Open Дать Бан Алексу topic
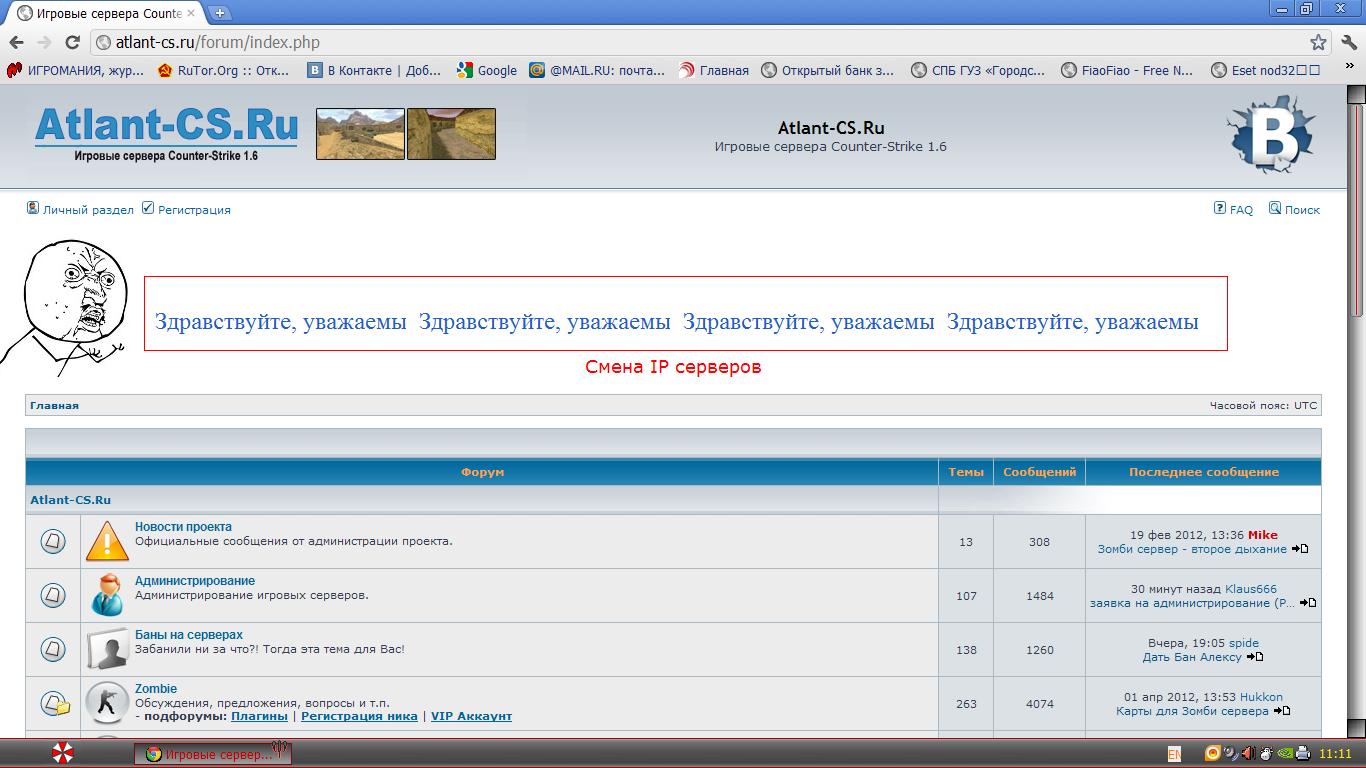 pyautogui.click(x=1192, y=657)
